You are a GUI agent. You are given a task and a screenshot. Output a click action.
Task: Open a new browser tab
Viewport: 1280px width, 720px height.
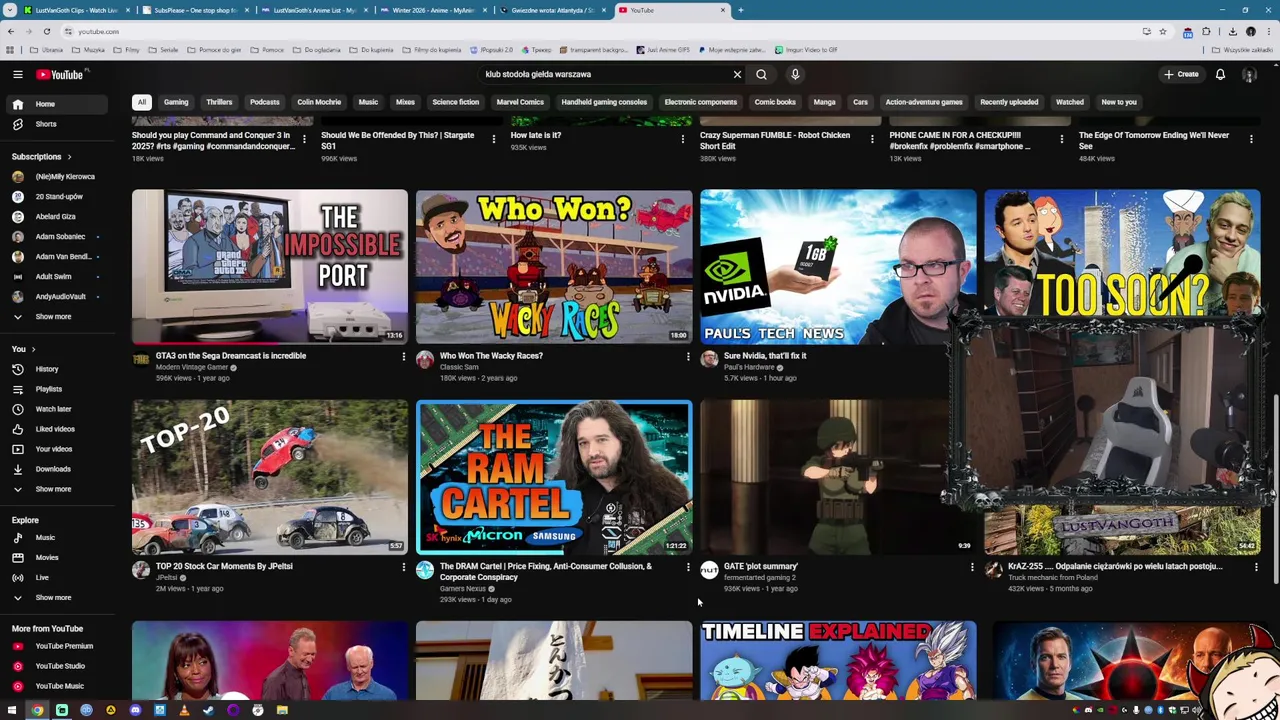(x=740, y=10)
